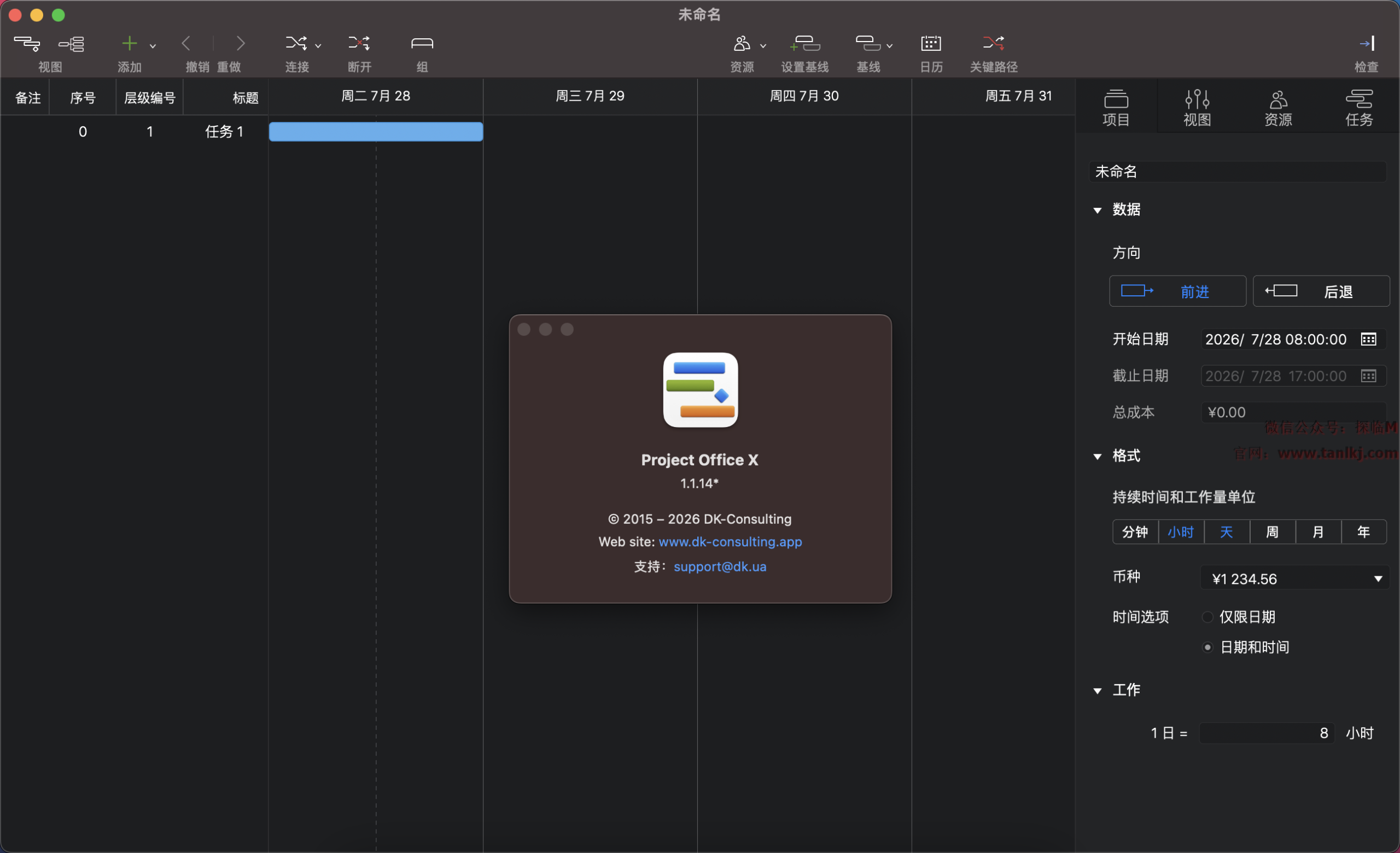
Task: Click the 周二 7月 28 timeline header
Action: [x=376, y=96]
